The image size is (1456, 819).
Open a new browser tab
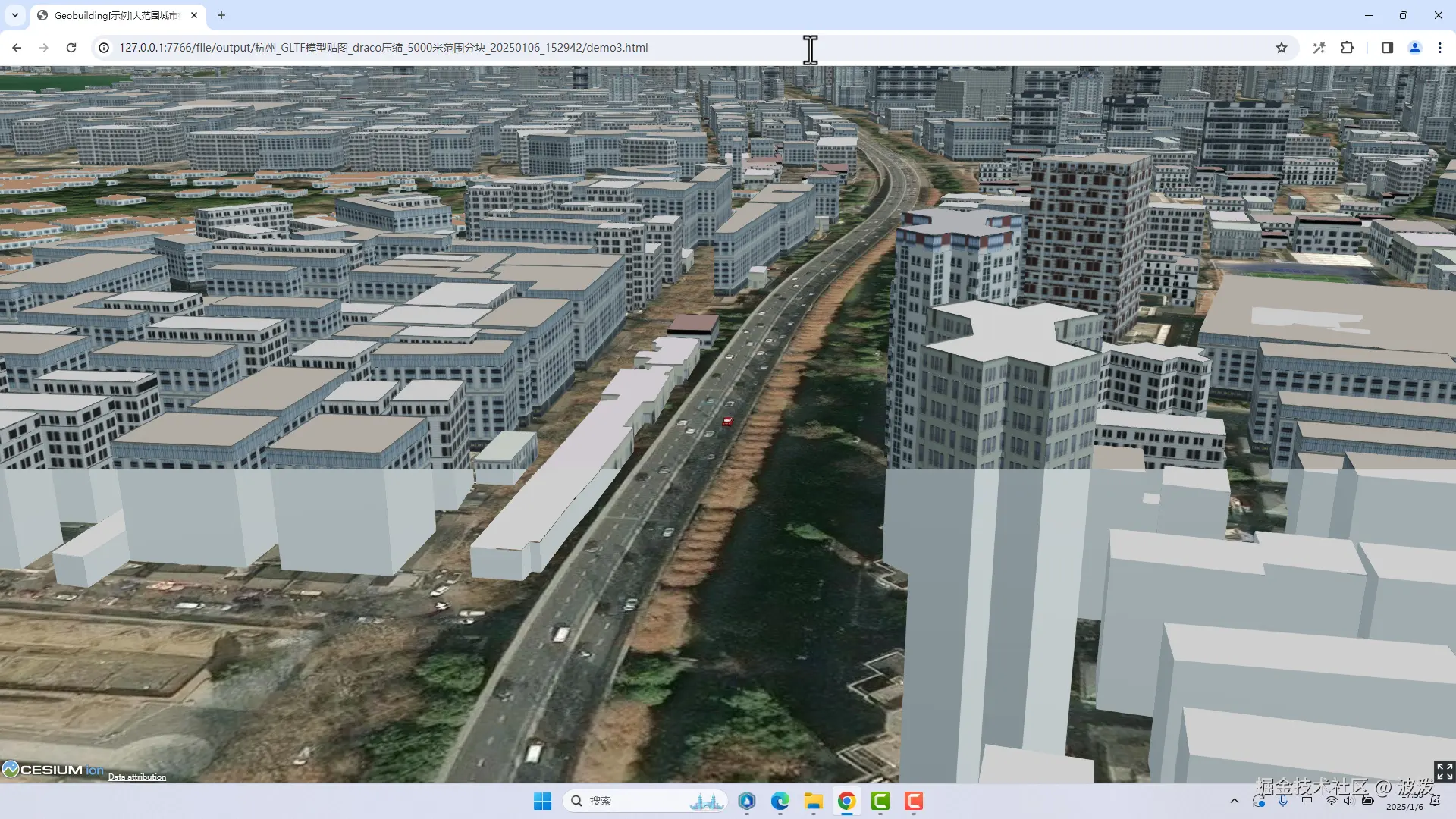(221, 15)
